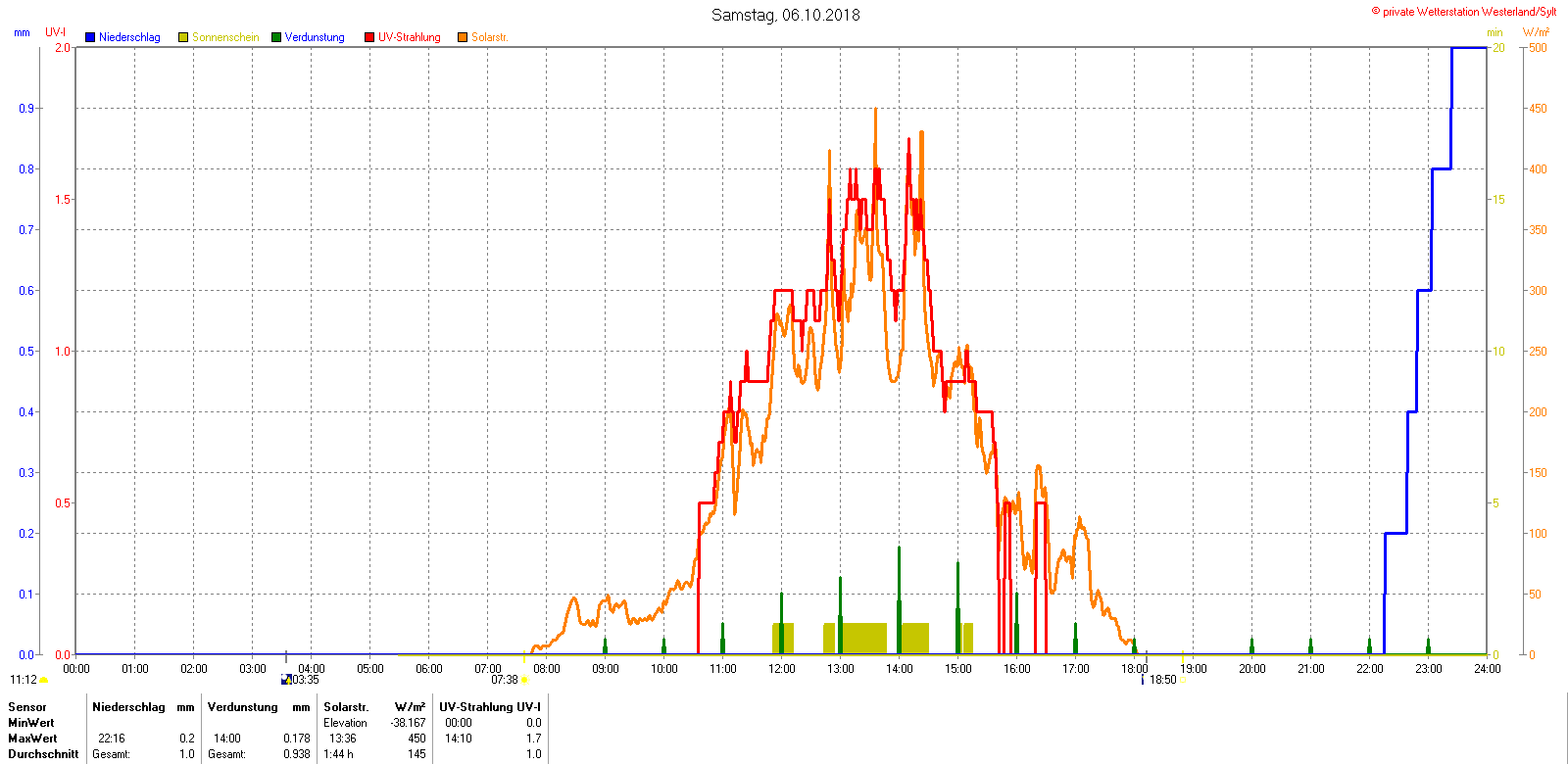The height and width of the screenshot is (764, 1568).
Task: Select the Solarstr. label in the legend
Action: click(x=490, y=37)
